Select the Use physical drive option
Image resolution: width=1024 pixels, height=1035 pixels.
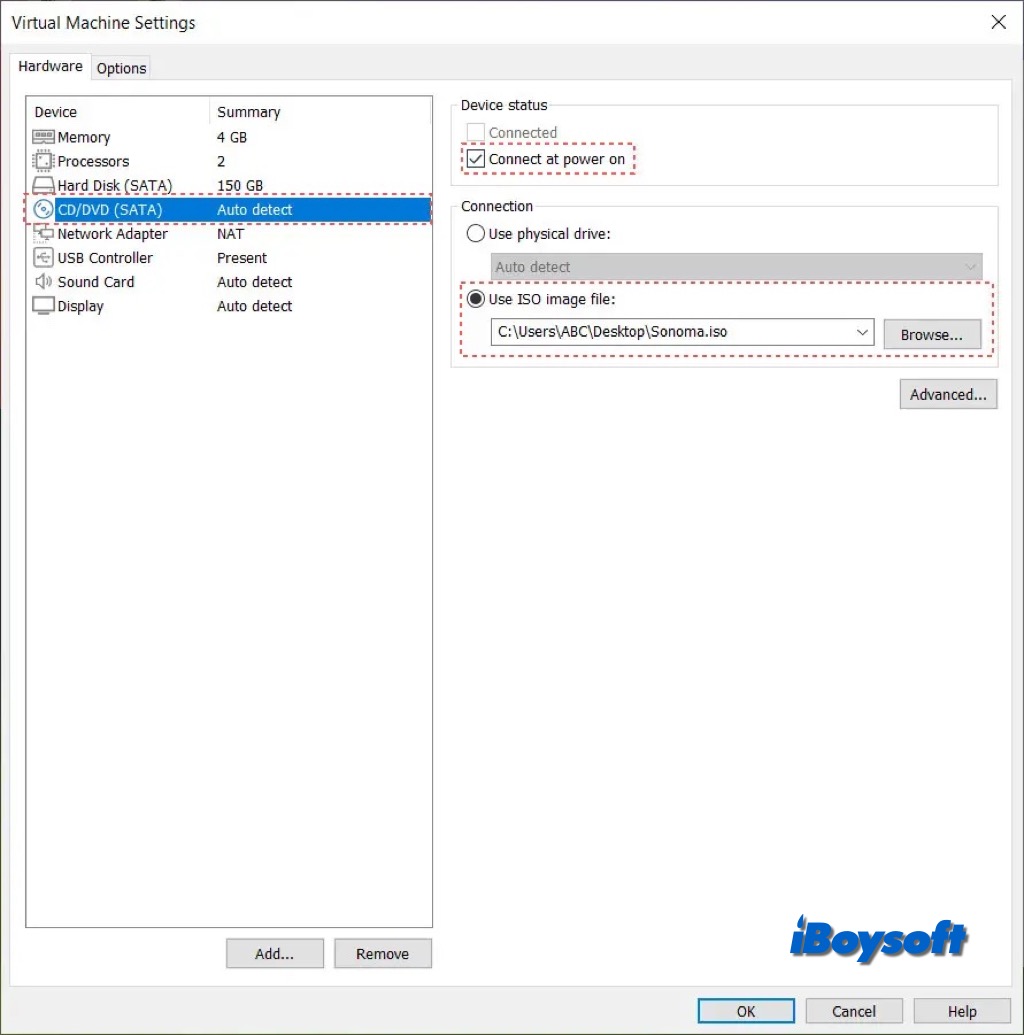pos(476,234)
